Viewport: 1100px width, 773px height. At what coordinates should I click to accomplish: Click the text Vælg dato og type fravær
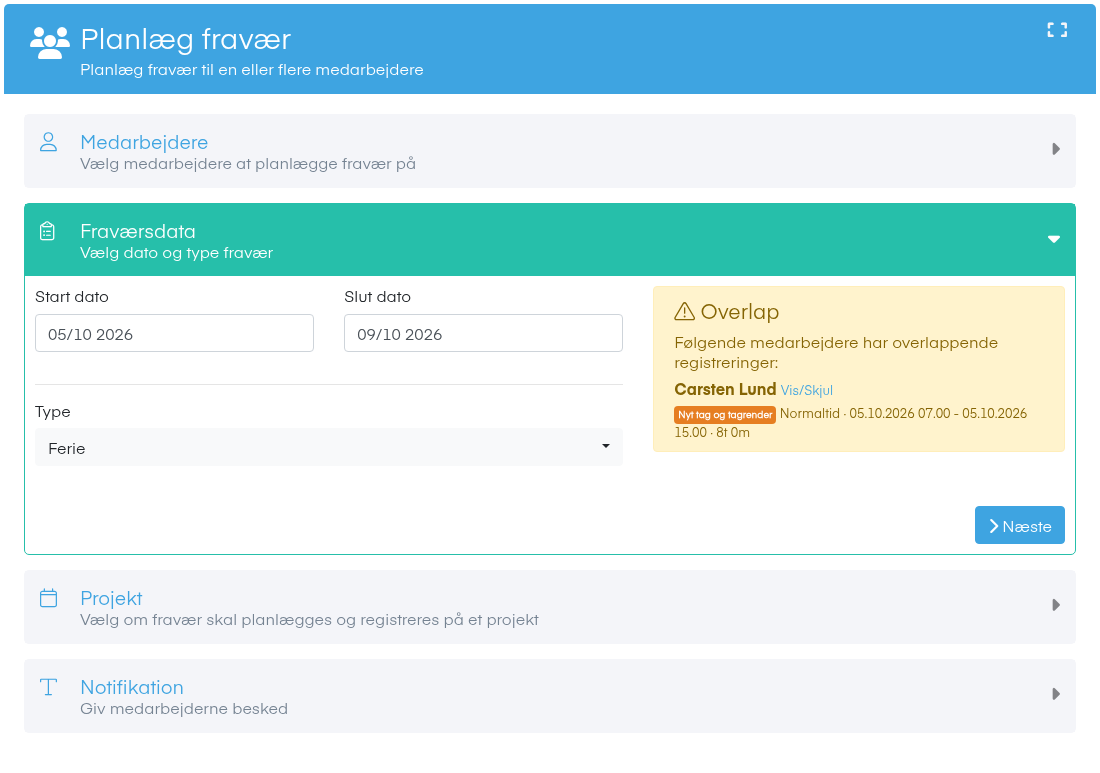[176, 253]
